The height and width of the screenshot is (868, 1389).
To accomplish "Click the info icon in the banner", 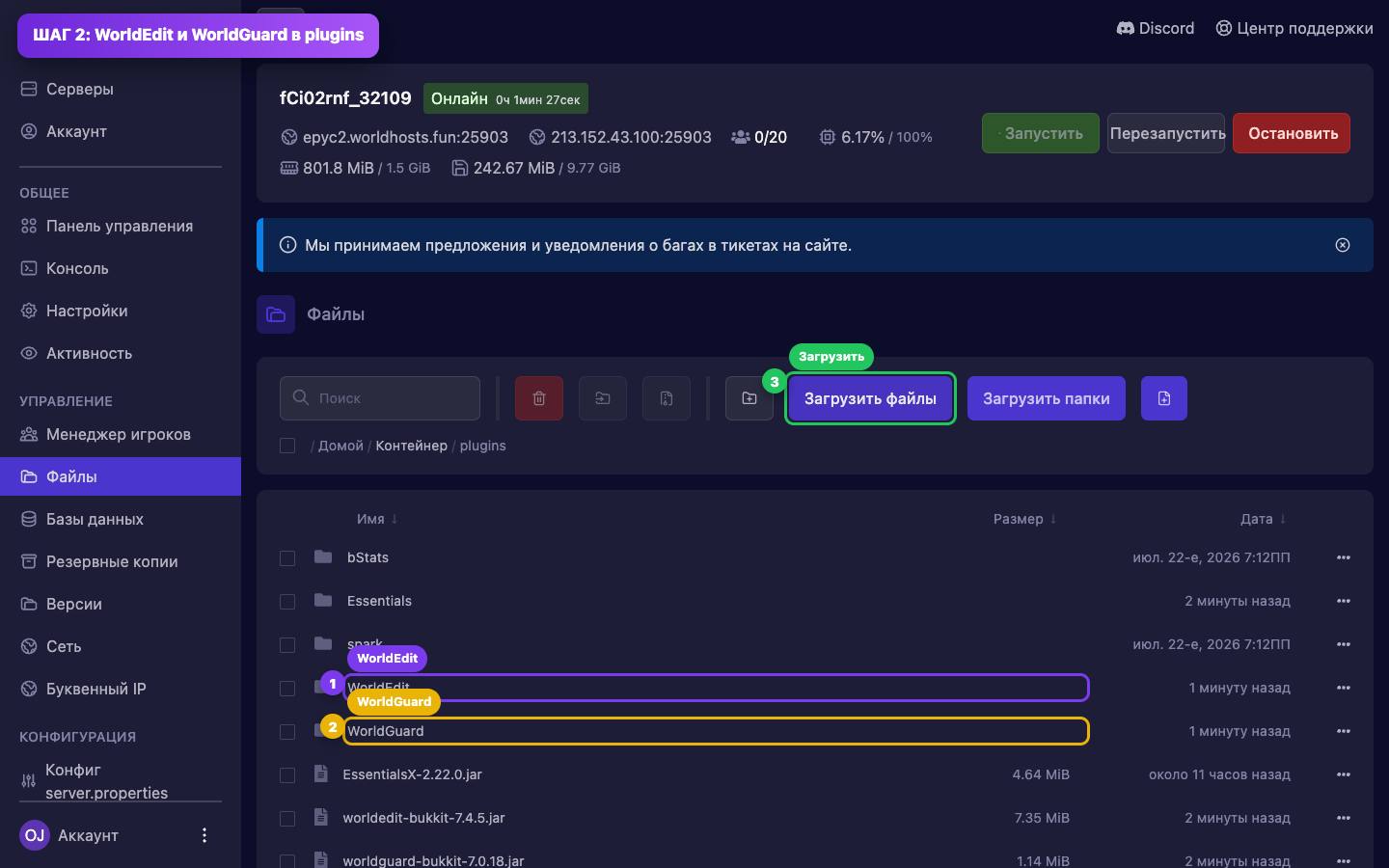I will click(287, 245).
